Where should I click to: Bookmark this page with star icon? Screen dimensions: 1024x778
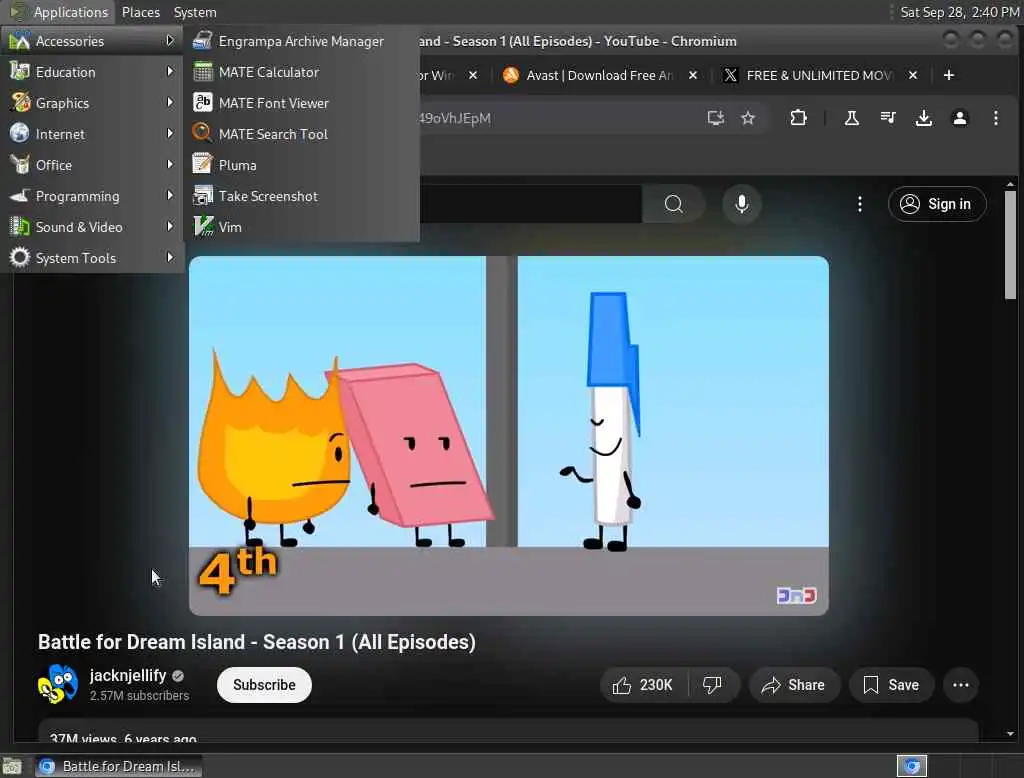click(748, 118)
